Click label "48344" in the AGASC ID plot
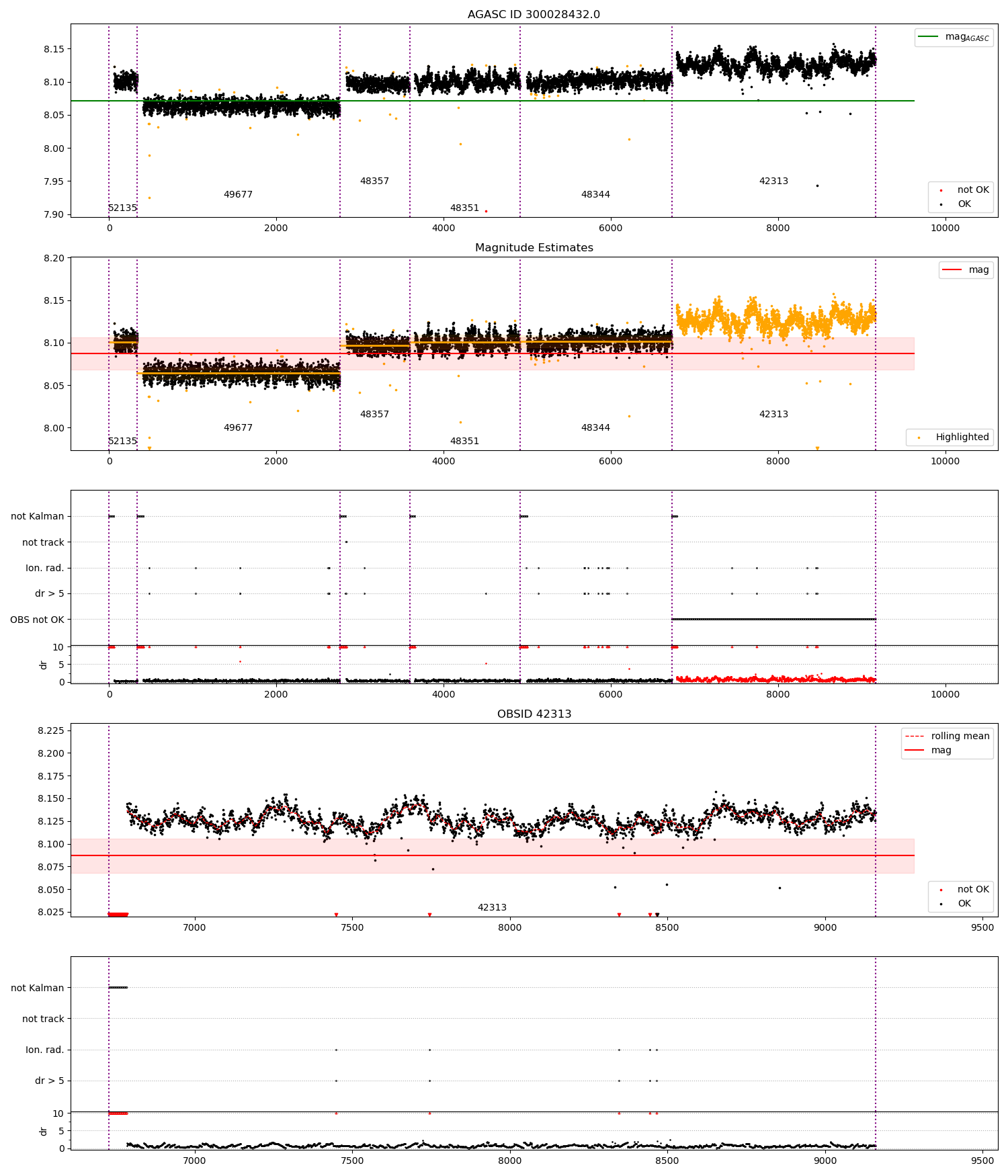The height and width of the screenshot is (1176, 1008). coord(595,194)
